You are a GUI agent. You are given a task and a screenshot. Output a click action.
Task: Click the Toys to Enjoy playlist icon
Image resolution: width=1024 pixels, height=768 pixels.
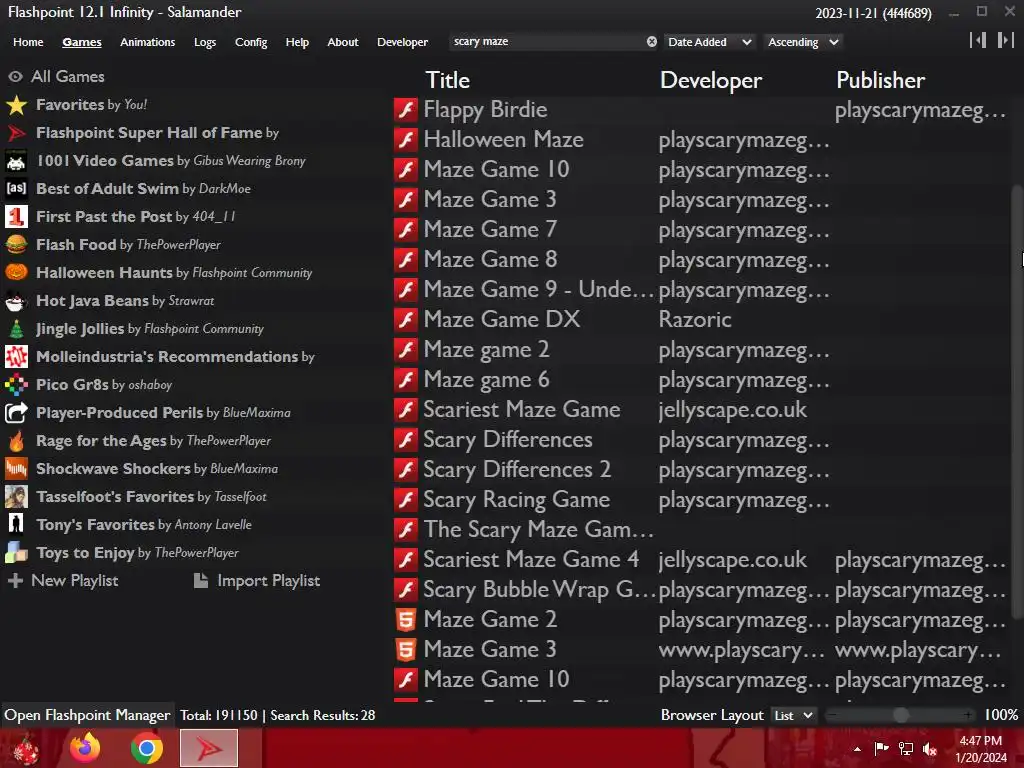point(16,552)
